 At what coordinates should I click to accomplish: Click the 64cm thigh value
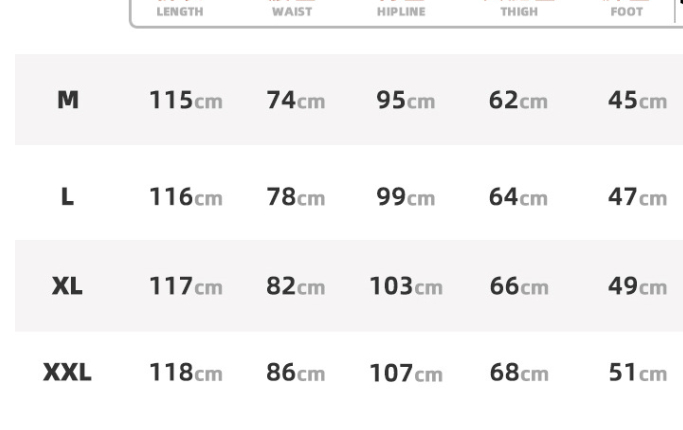tap(518, 197)
